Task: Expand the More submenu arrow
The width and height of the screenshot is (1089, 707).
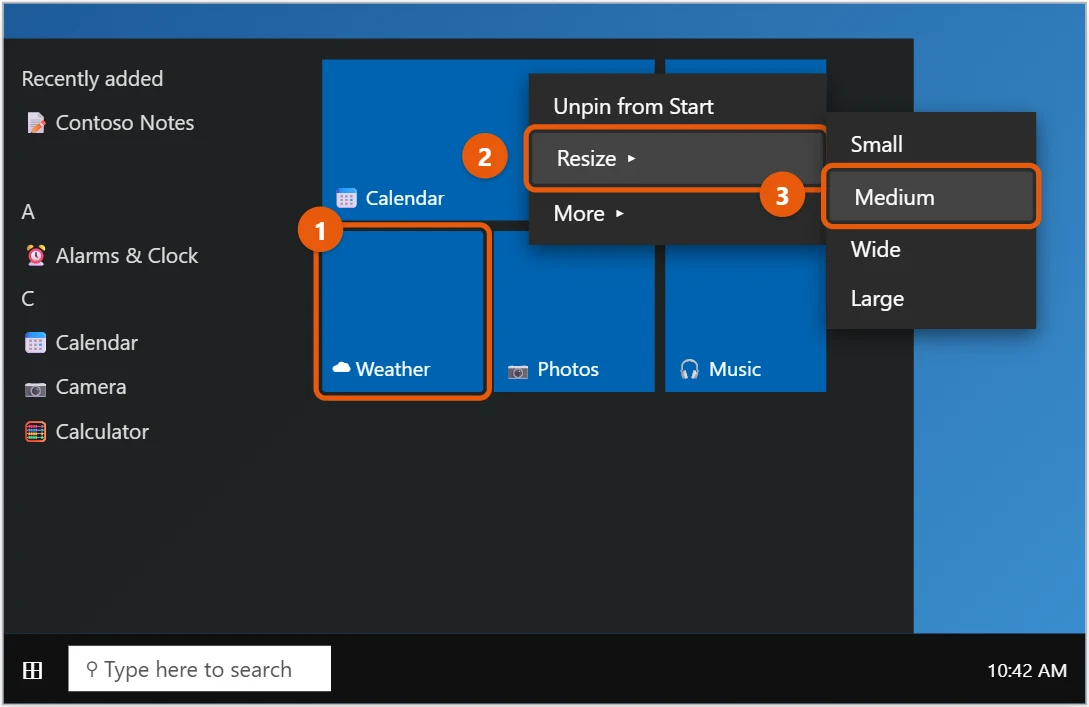Action: click(x=620, y=213)
